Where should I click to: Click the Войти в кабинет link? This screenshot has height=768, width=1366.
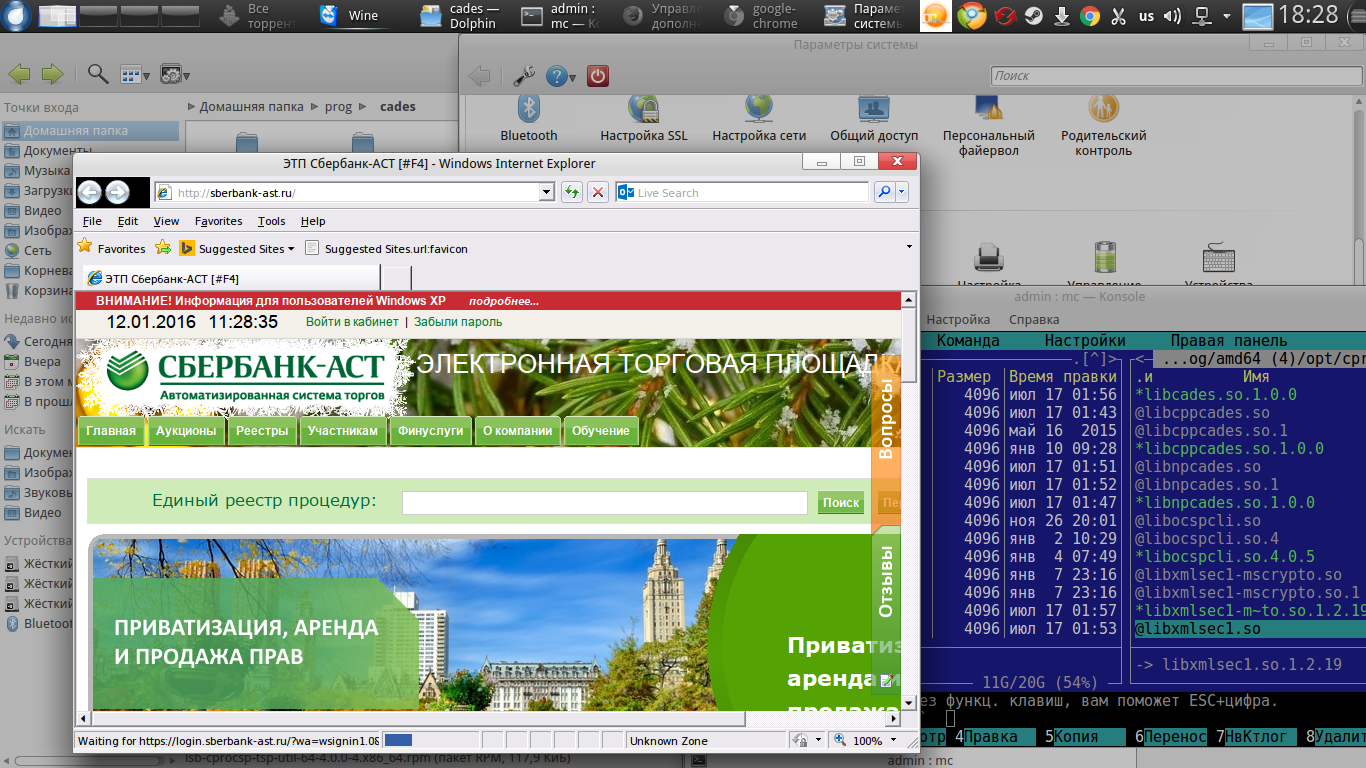[x=352, y=322]
